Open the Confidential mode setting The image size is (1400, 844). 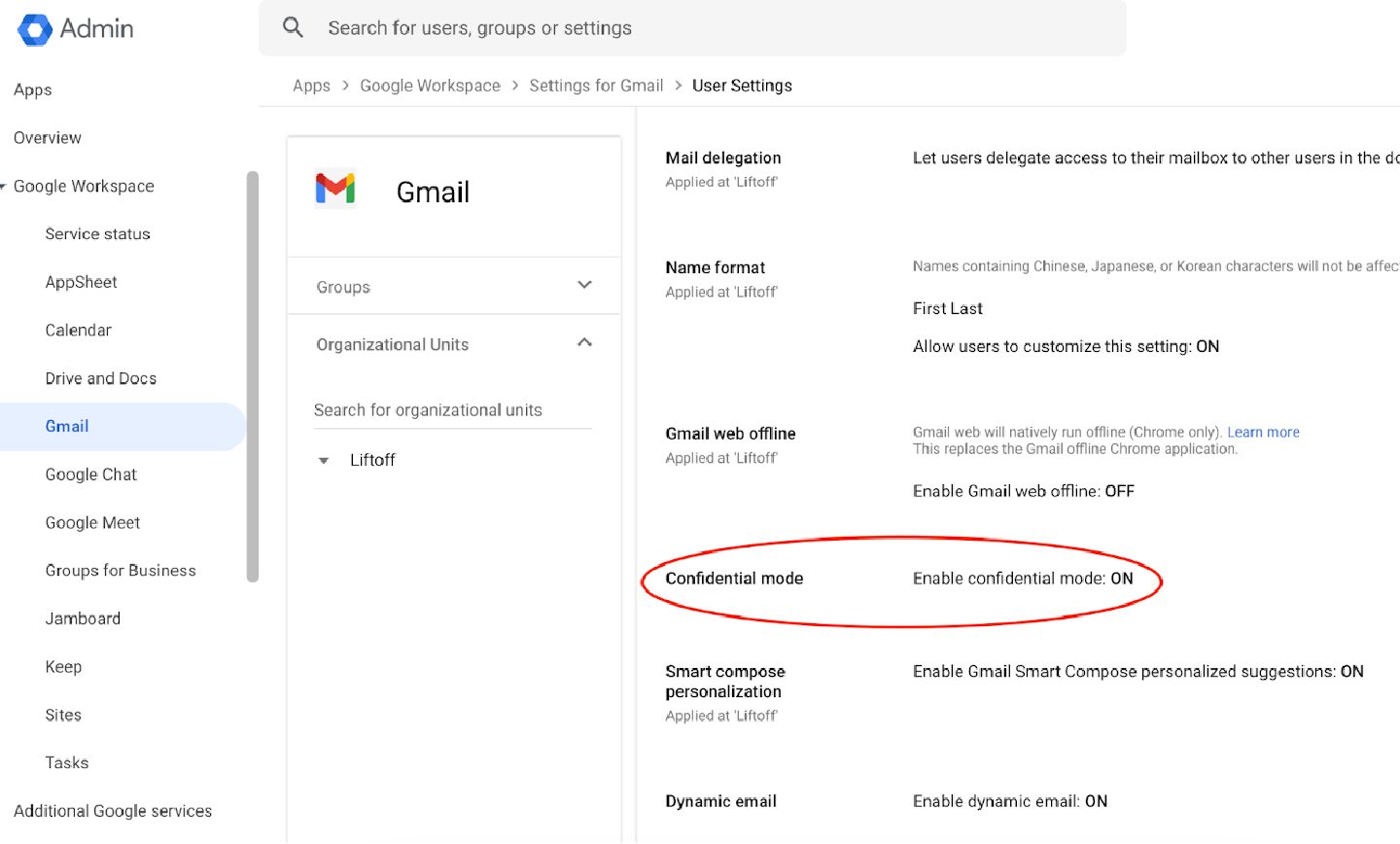734,579
